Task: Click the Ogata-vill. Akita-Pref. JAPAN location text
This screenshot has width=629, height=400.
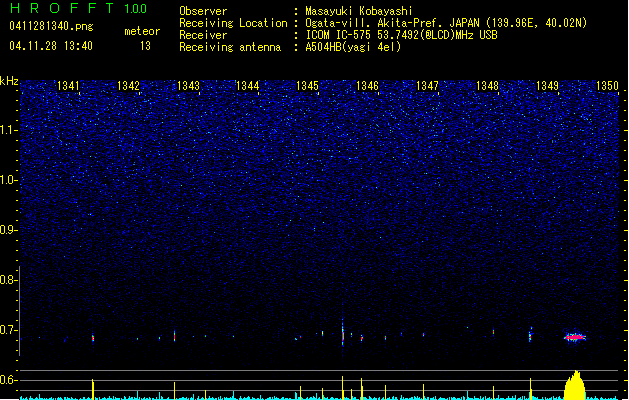Action: pos(392,23)
